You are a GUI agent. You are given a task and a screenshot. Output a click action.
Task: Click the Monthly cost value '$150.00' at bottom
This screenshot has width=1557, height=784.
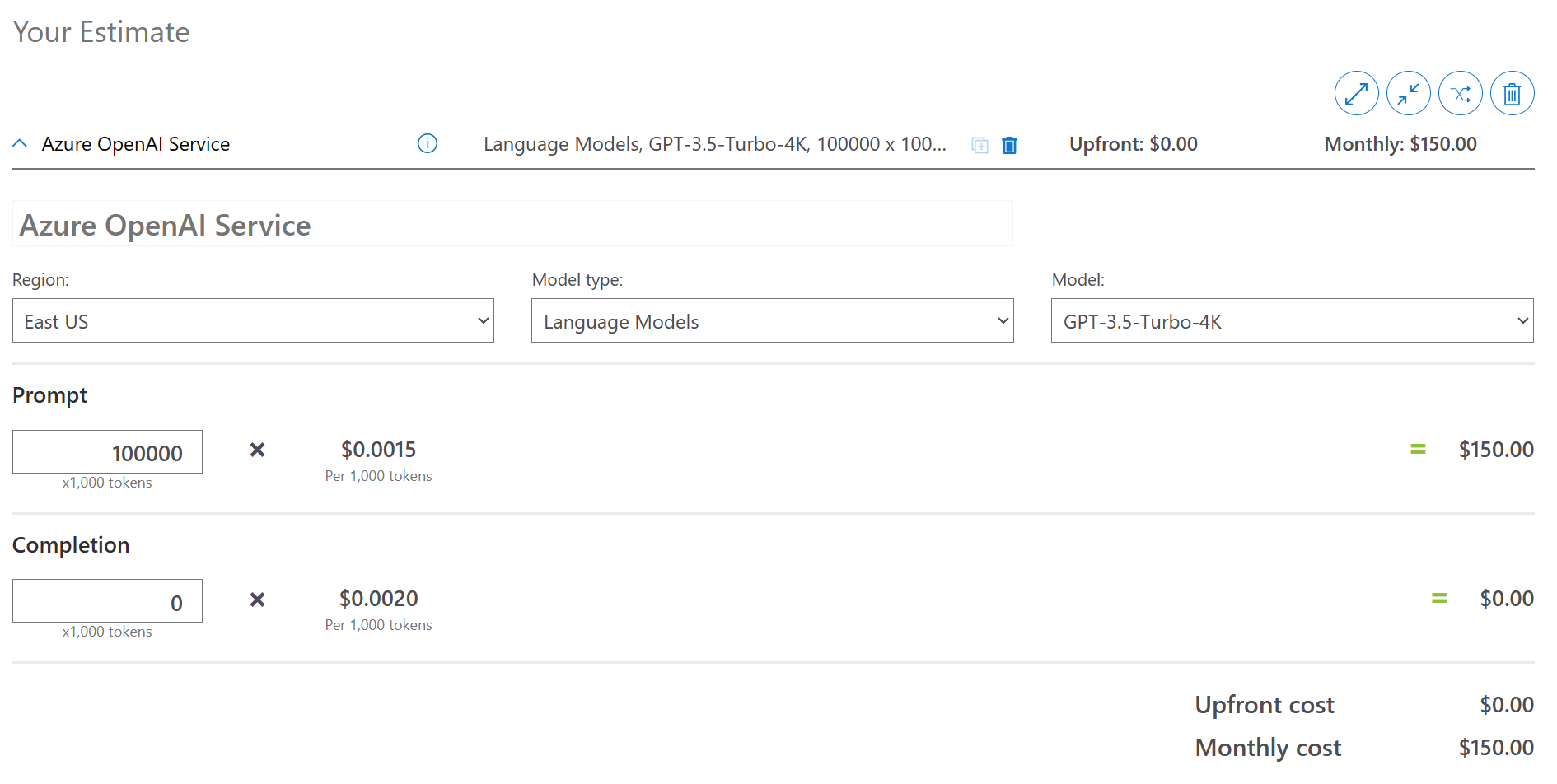(1496, 748)
